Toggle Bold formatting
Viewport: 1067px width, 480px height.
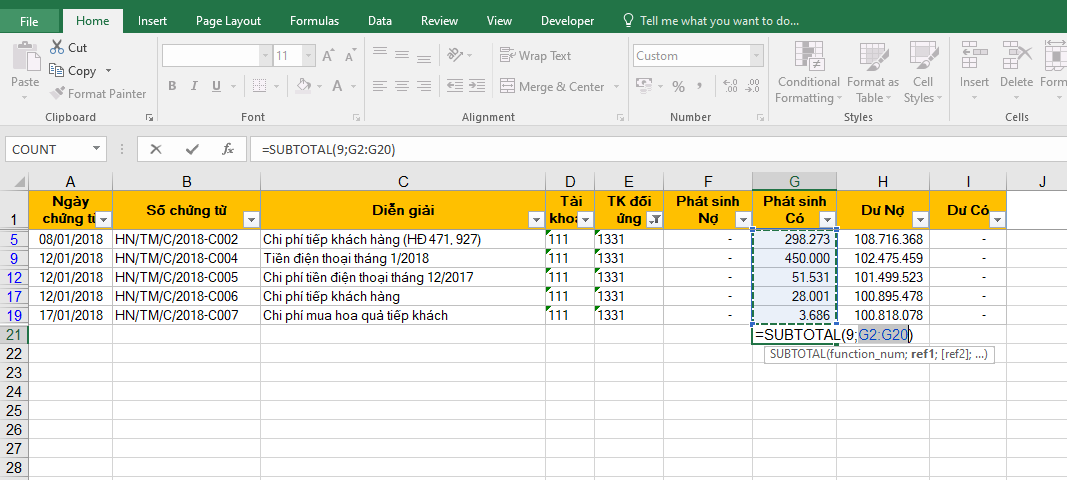pyautogui.click(x=172, y=86)
